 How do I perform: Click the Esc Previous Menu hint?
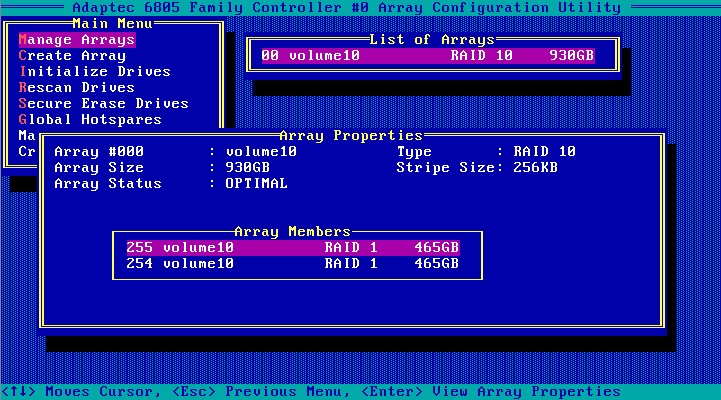coord(263,391)
